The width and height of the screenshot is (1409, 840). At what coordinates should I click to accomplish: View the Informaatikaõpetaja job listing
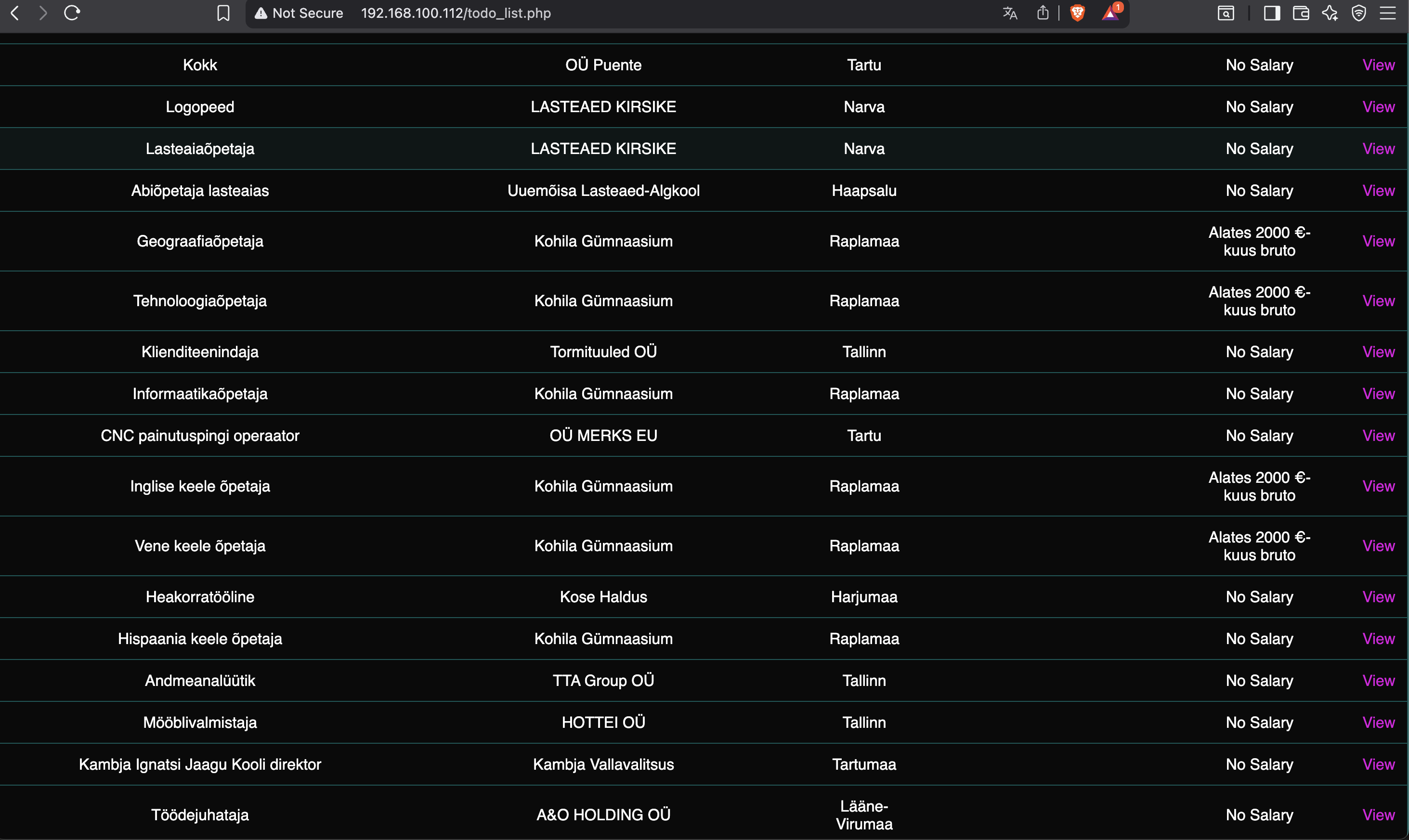[x=1379, y=394]
